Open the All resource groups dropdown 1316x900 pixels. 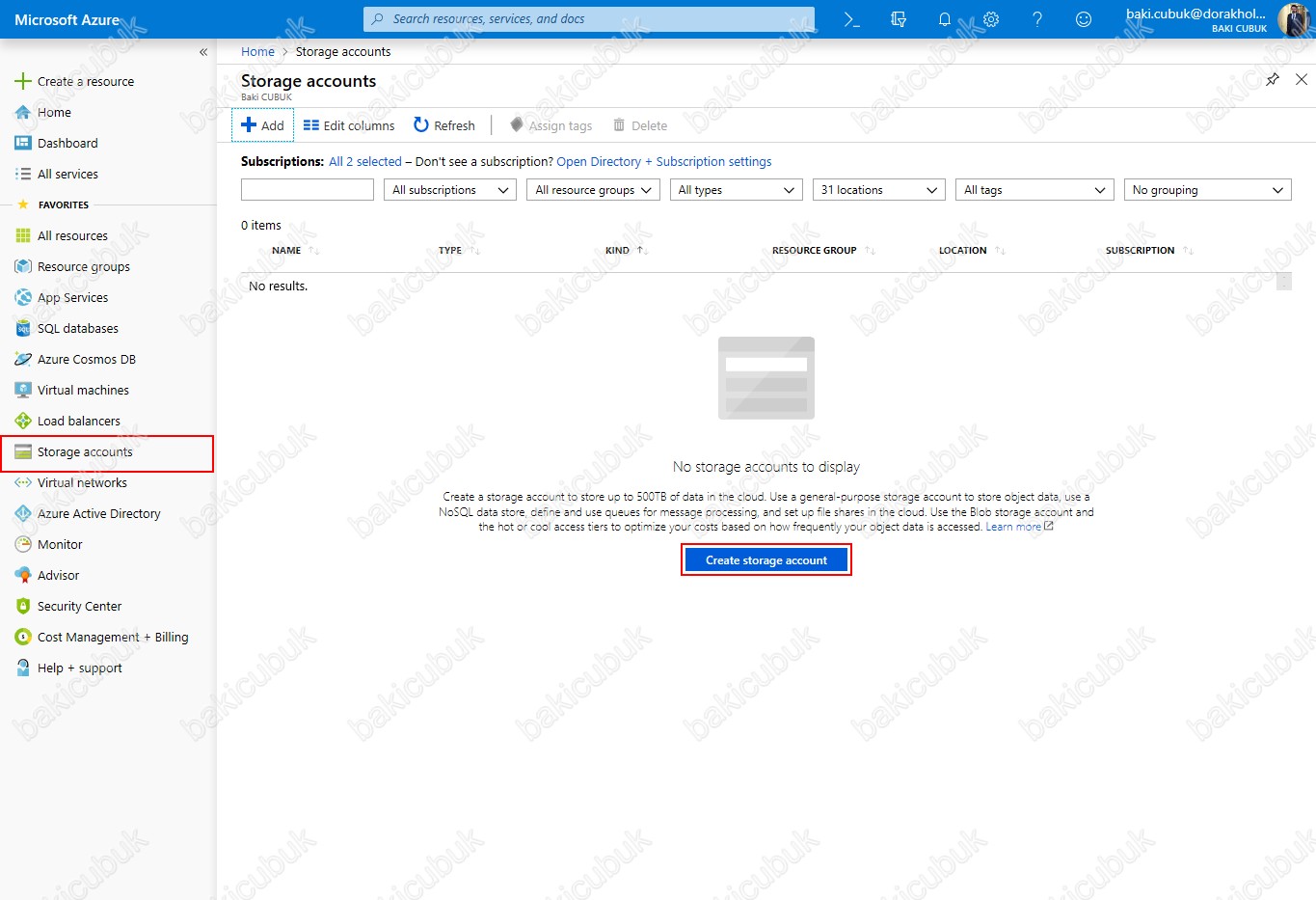[593, 190]
